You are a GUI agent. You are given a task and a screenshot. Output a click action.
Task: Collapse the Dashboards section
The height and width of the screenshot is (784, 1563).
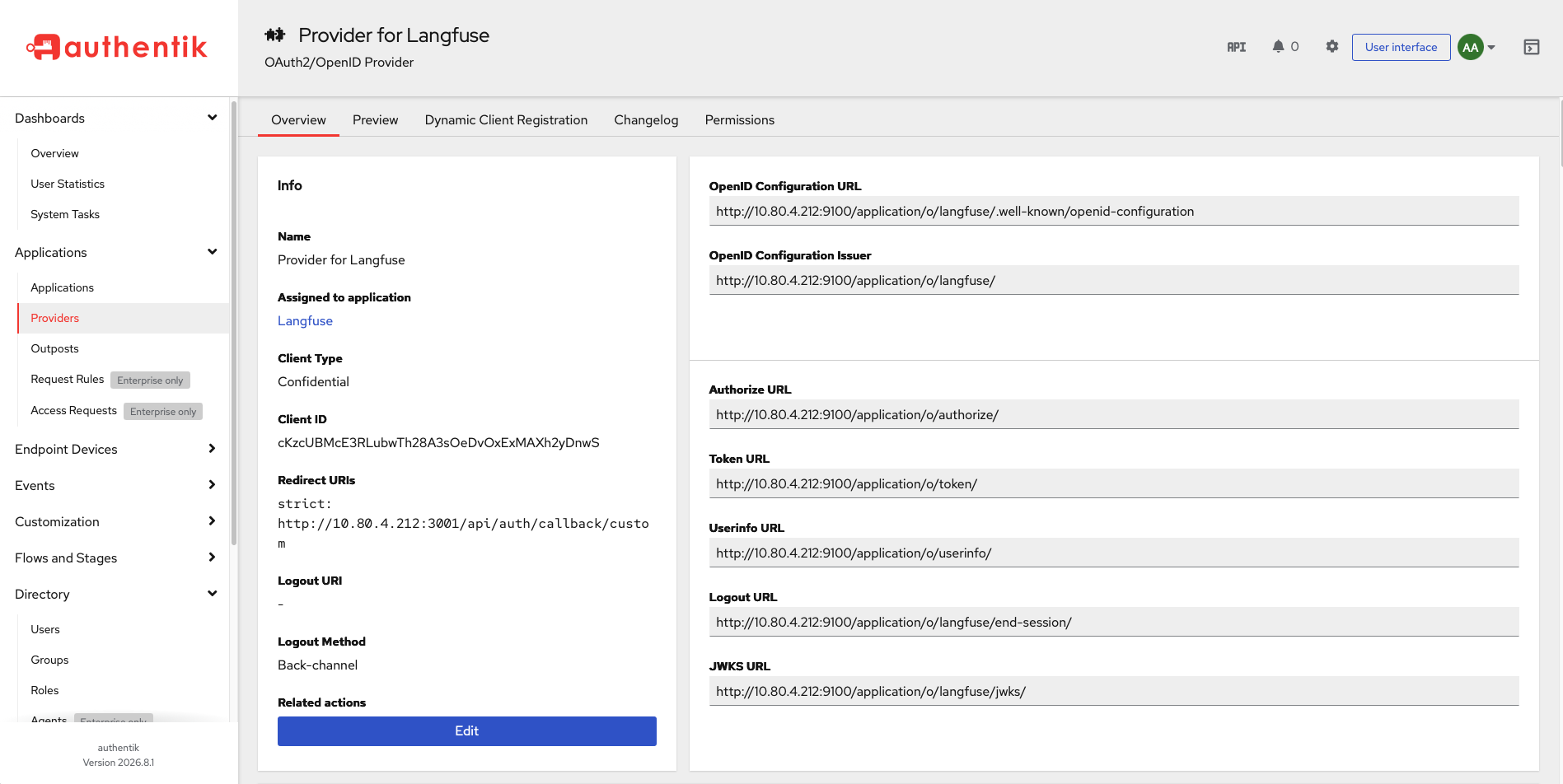tap(212, 118)
